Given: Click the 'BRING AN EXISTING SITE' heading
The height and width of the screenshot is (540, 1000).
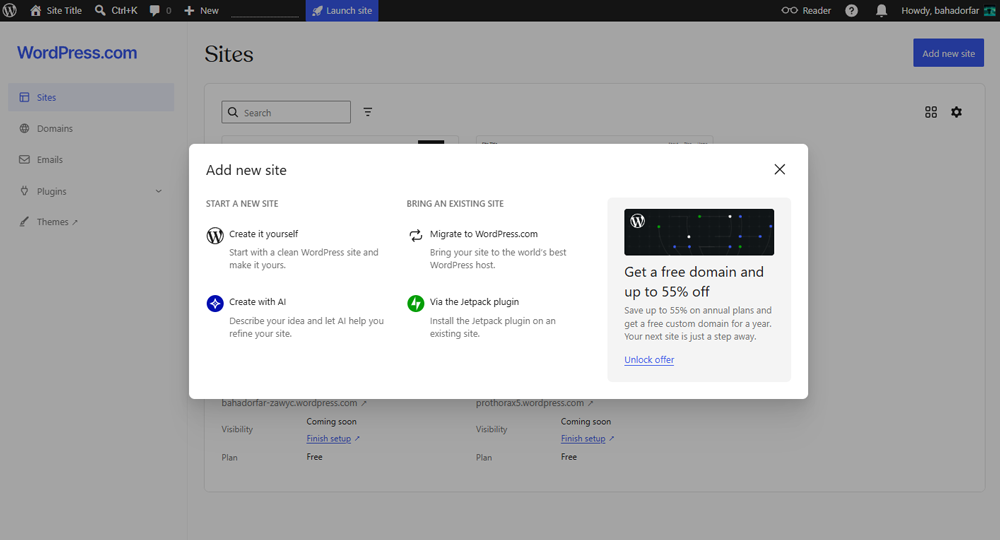Looking at the screenshot, I should (455, 203).
